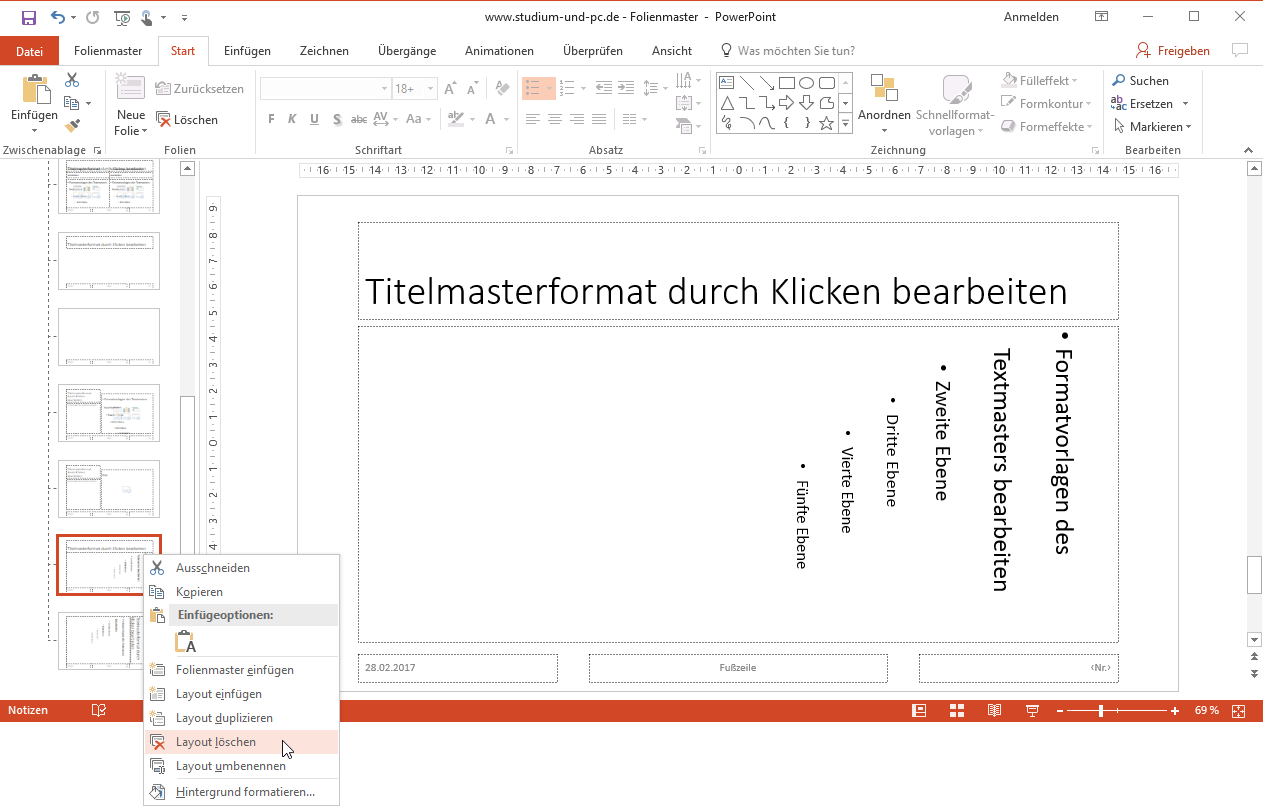Start slideshow from beginning icon

(123, 17)
